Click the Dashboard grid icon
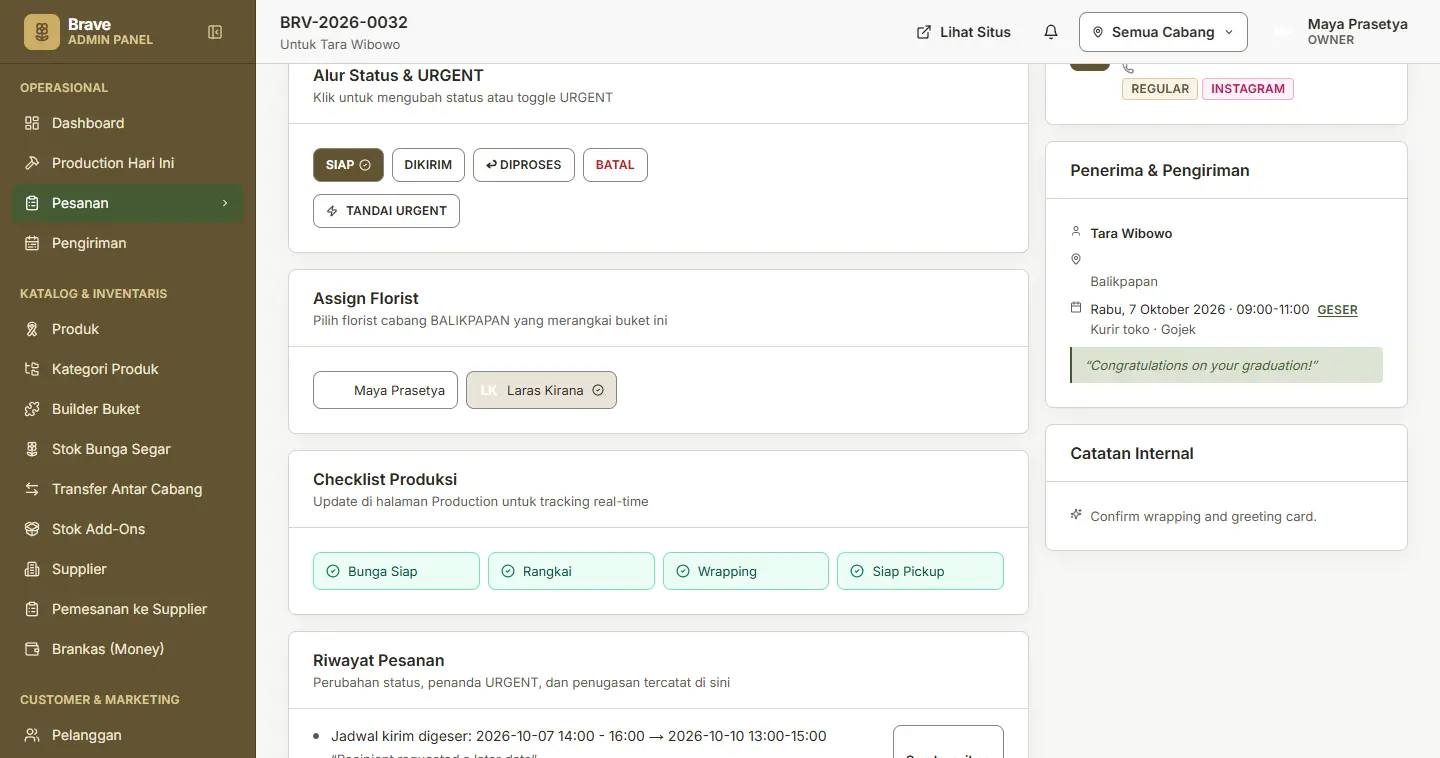The width and height of the screenshot is (1440, 758). click(x=32, y=123)
